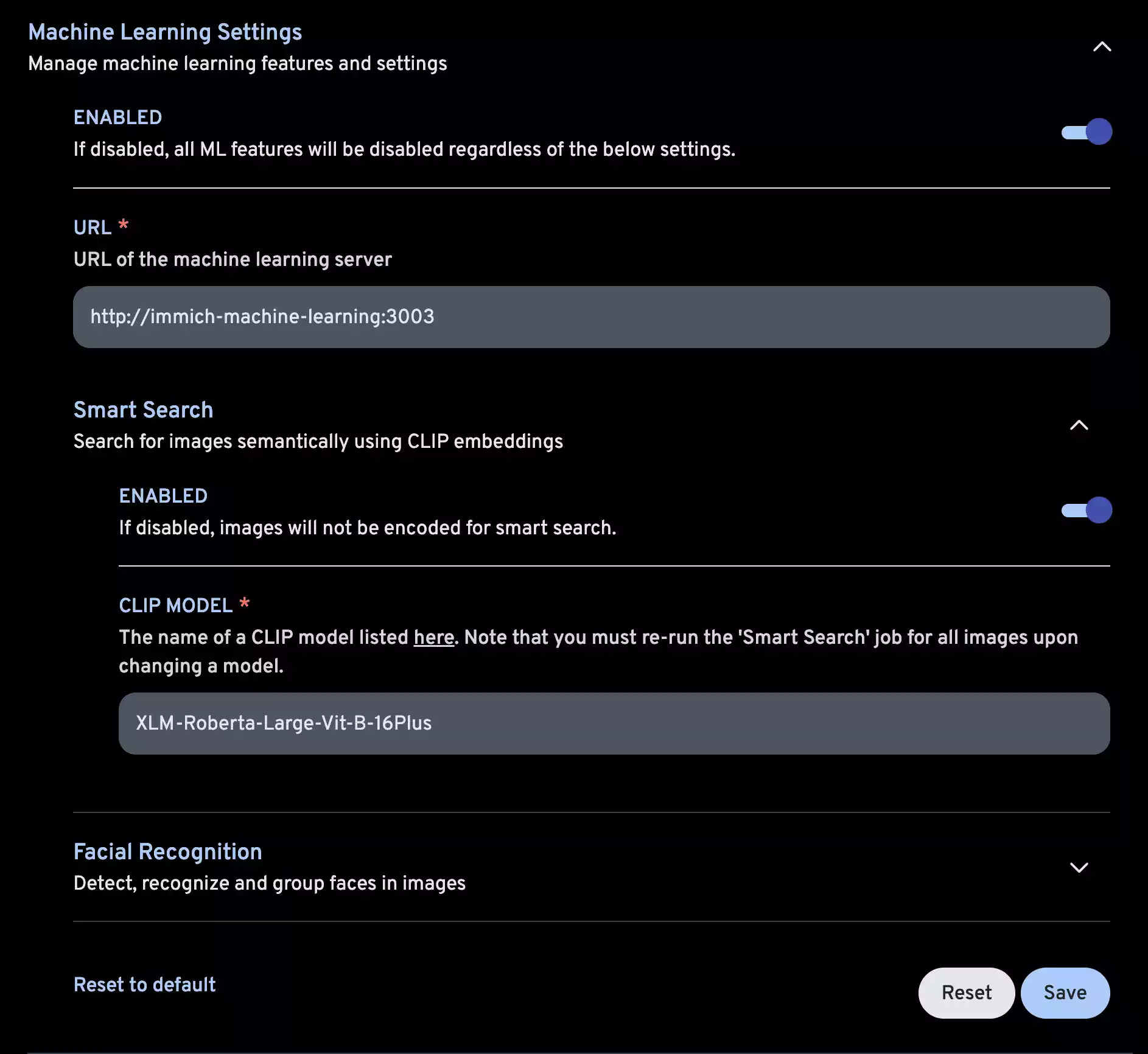Click the Machine Learning Settings heading
The width and height of the screenshot is (1148, 1054).
coord(165,32)
